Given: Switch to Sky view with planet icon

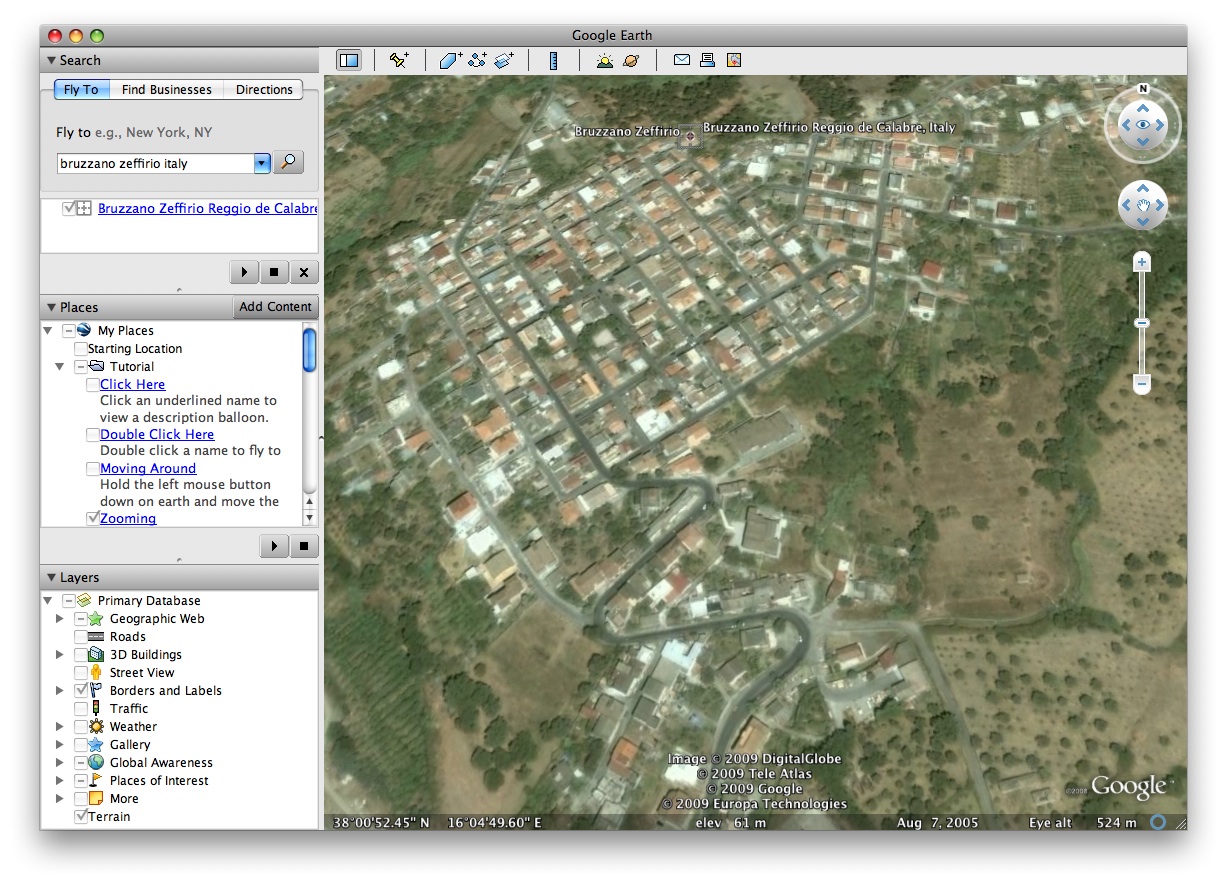Looking at the screenshot, I should [x=631, y=60].
